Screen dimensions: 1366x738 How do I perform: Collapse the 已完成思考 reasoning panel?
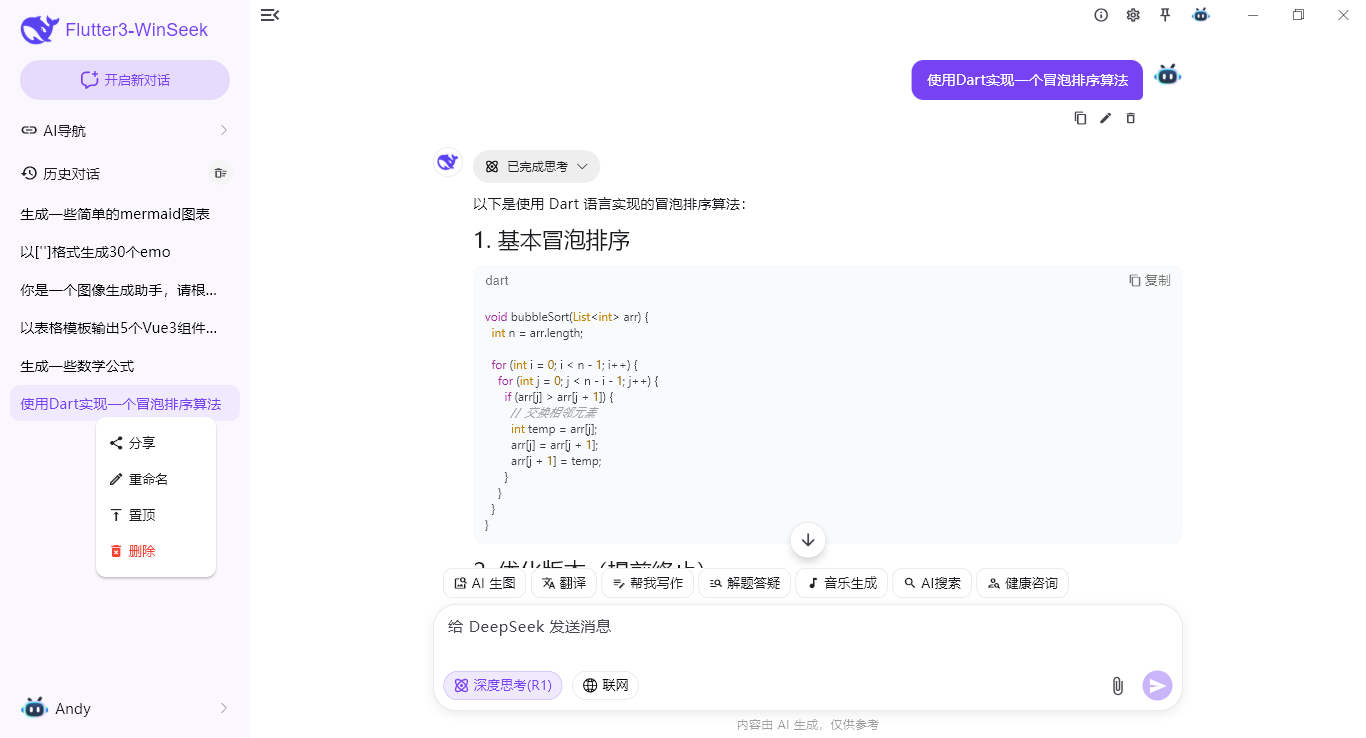pos(536,166)
